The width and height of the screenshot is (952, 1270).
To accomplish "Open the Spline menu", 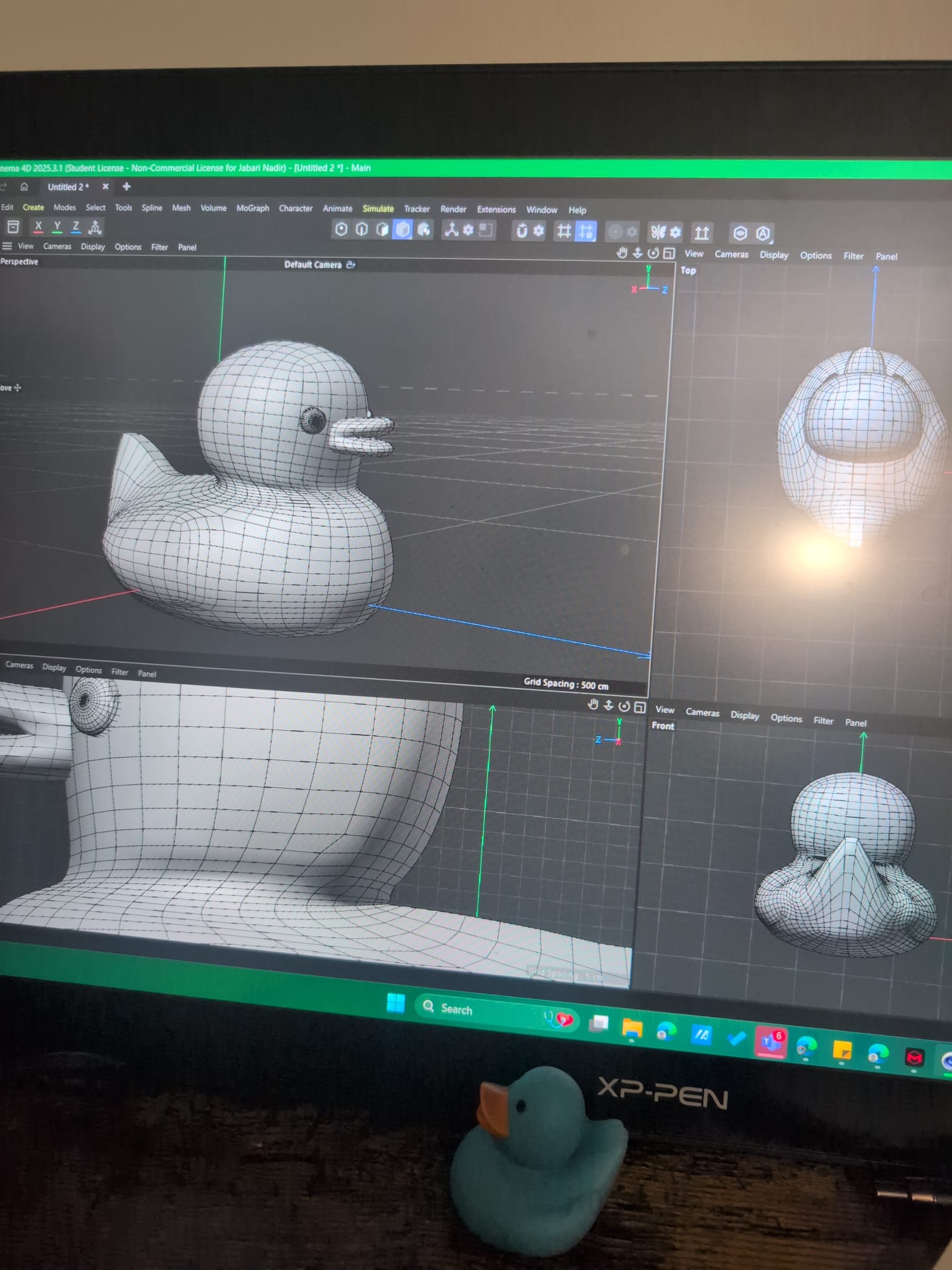I will [152, 208].
